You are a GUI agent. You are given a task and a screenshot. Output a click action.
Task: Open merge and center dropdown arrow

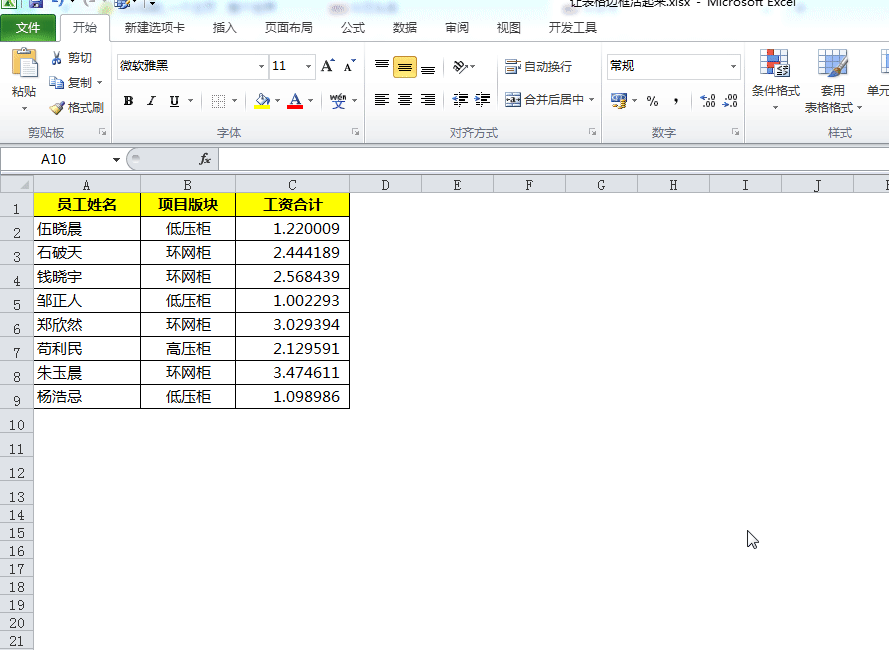point(591,100)
